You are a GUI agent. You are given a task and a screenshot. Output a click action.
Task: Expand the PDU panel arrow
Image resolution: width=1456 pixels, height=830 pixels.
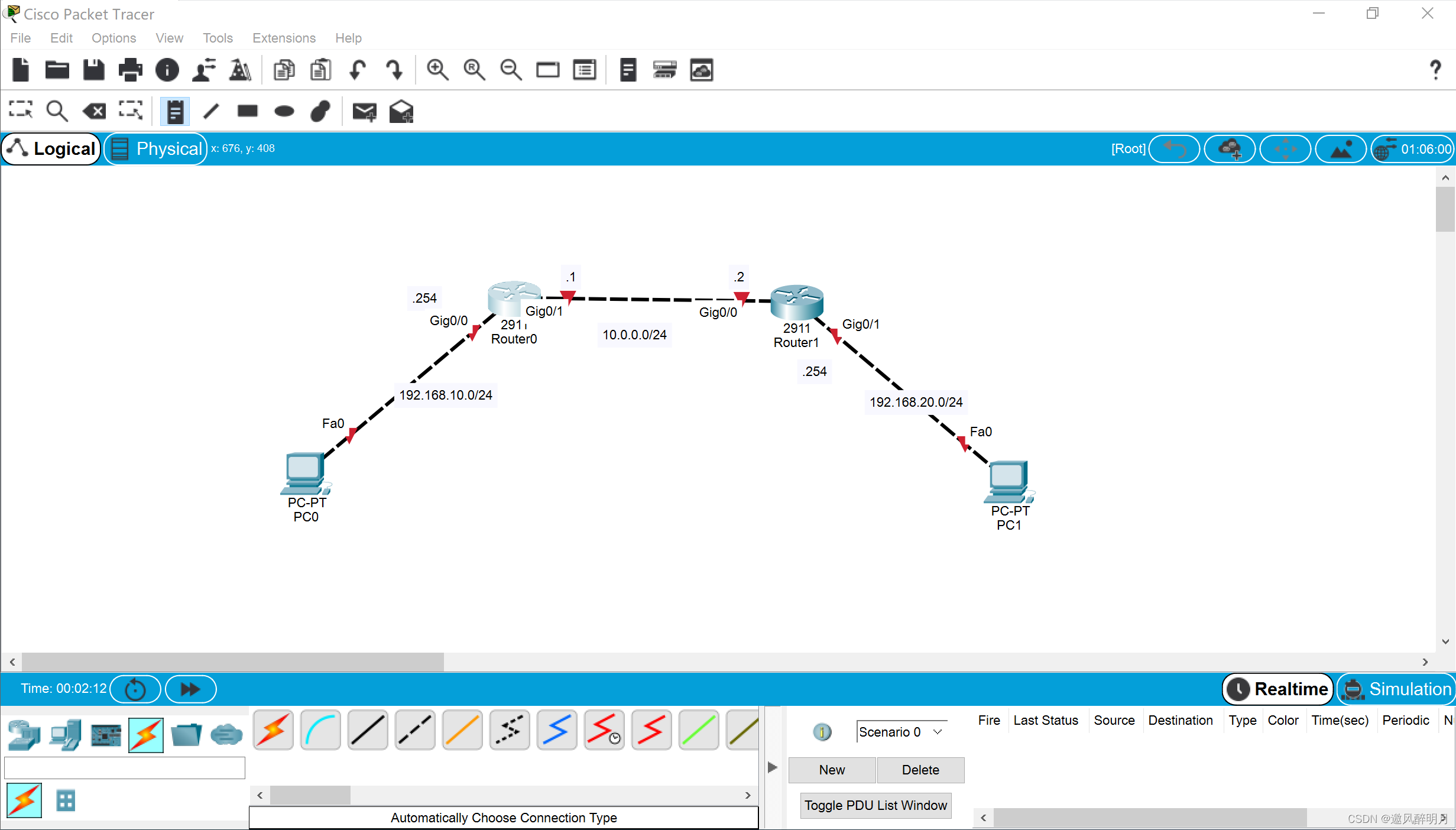(x=772, y=767)
